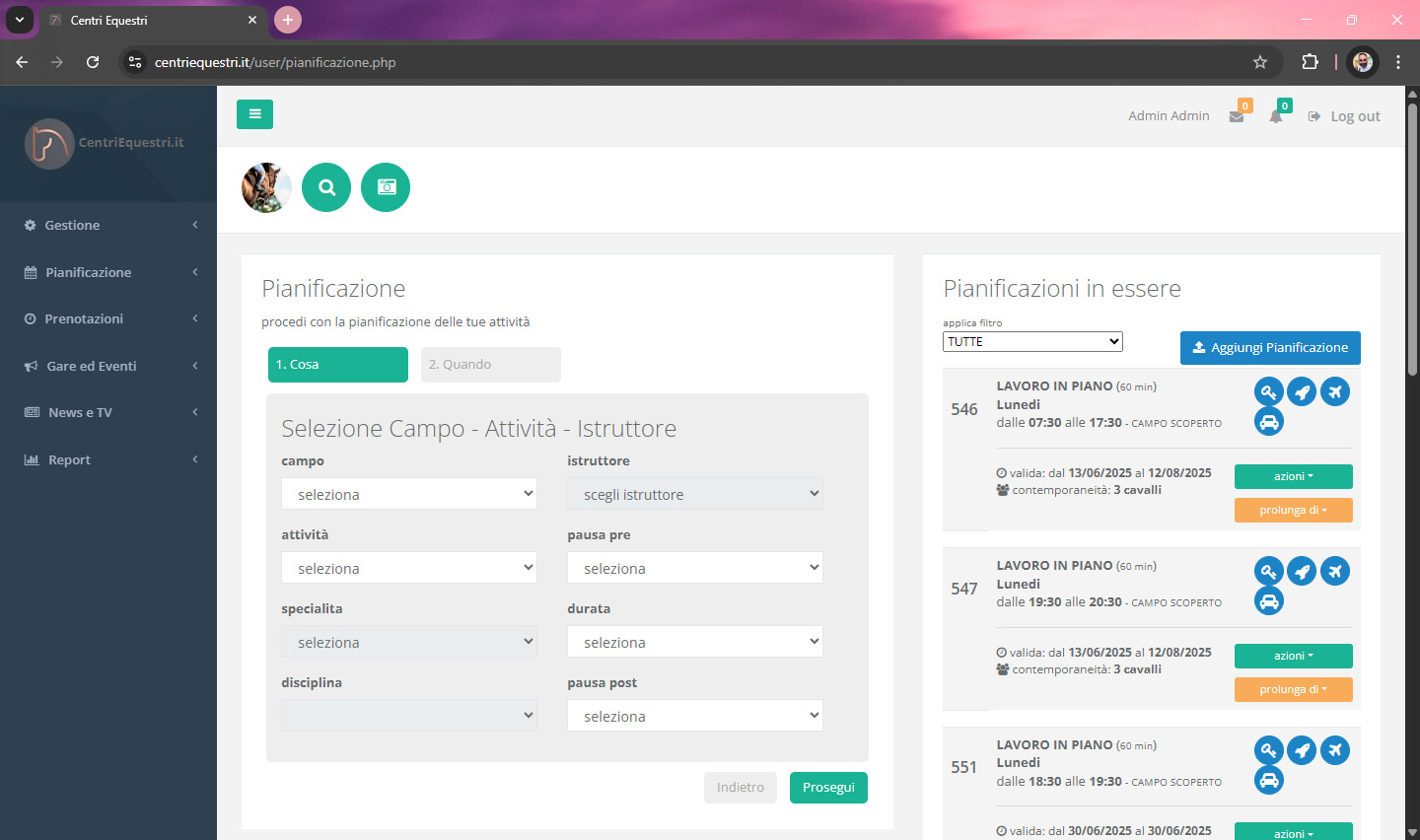
Task: Click the rocket icon on planning 547
Action: [1302, 572]
